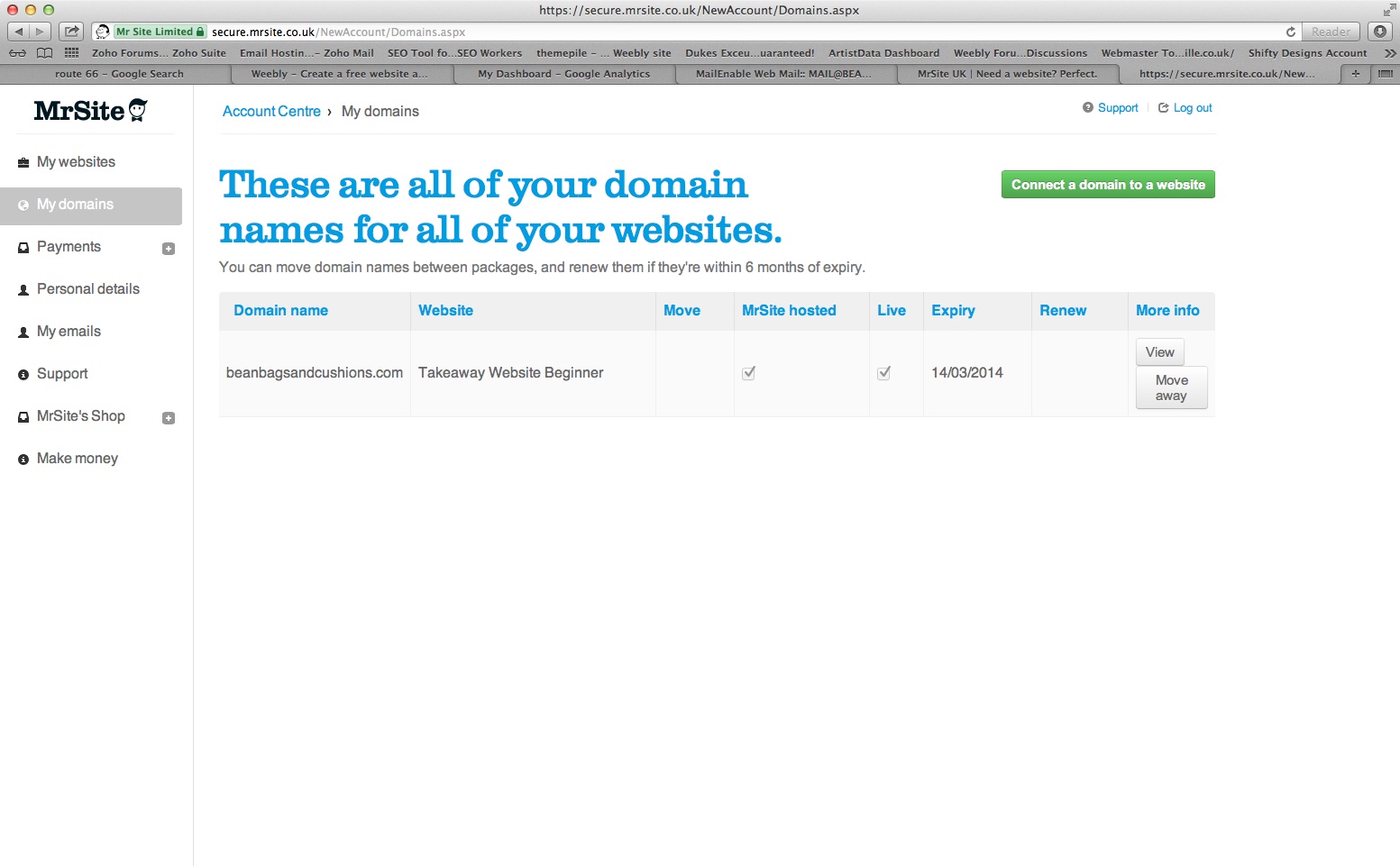Click beanbagsandcushions.com domain cell
This screenshot has width=1400, height=866.
[x=315, y=373]
